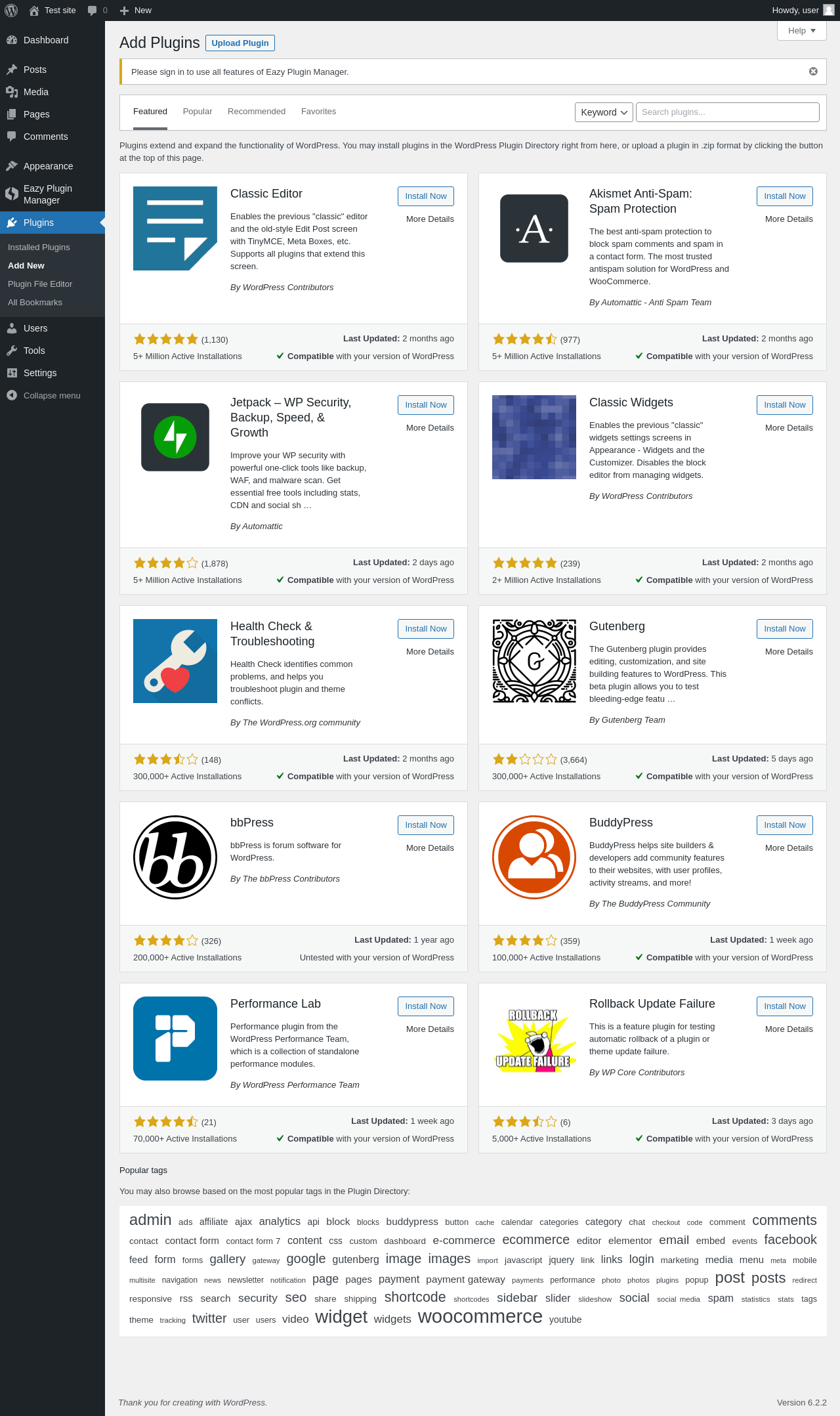Click the plus icon beside New
The image size is (840, 1416).
[124, 11]
